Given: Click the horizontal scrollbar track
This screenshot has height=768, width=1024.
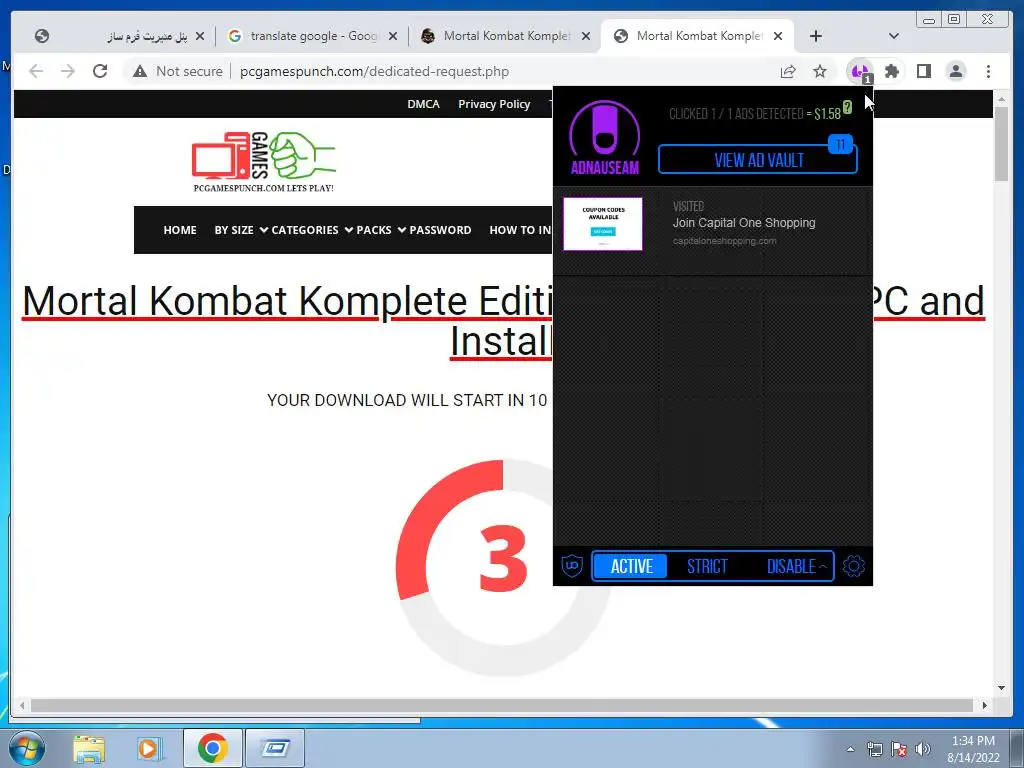Looking at the screenshot, I should click(502, 705).
